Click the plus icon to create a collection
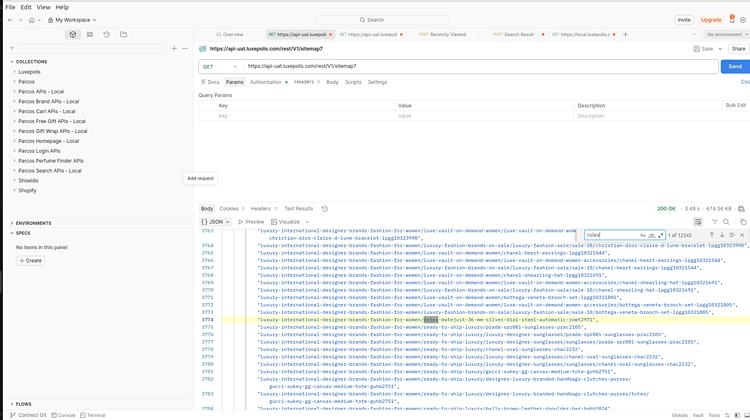This screenshot has height=420, width=750. pyautogui.click(x=174, y=48)
